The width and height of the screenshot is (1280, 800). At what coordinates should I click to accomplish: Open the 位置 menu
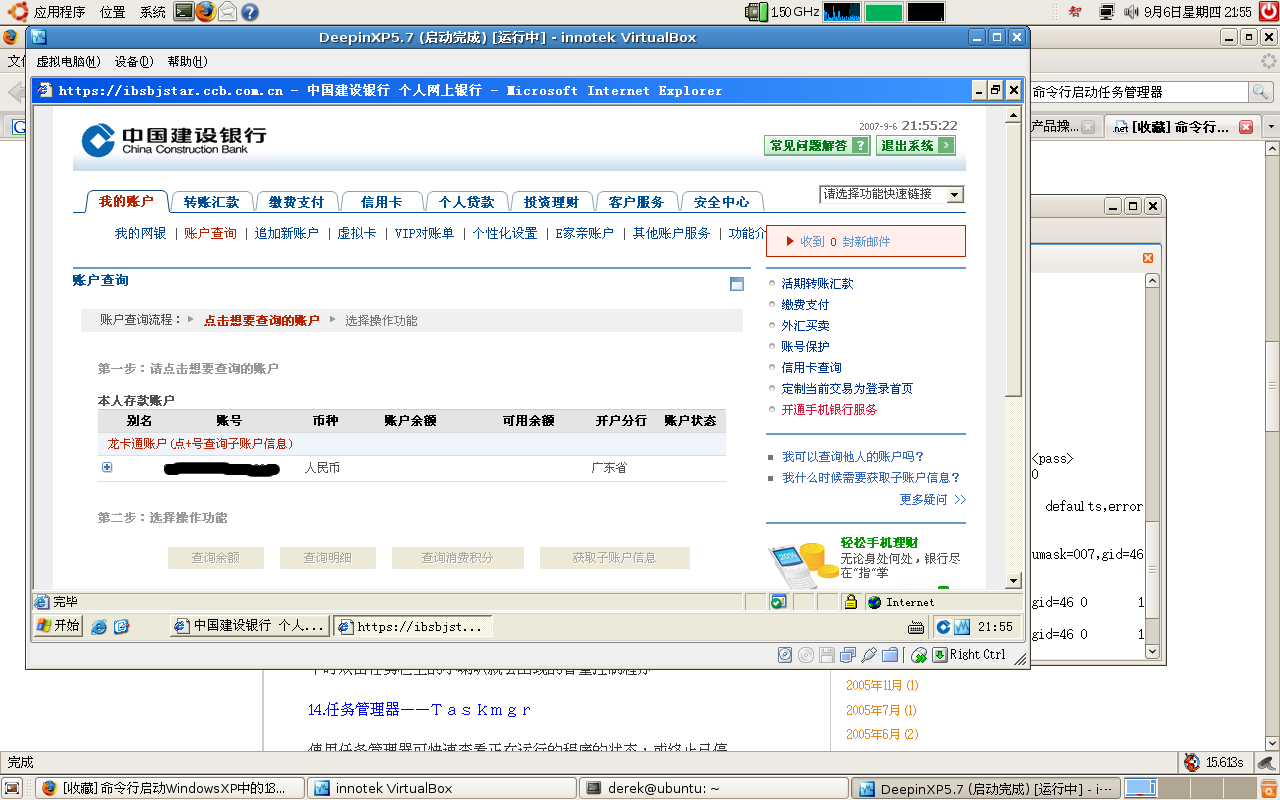click(x=113, y=12)
